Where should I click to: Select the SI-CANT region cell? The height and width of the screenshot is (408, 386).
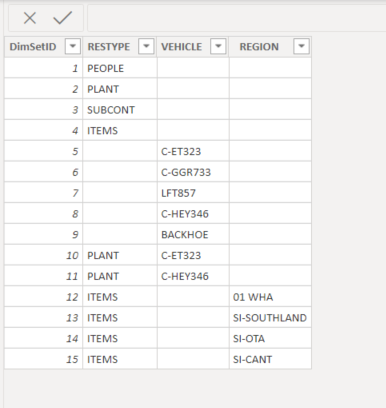point(270,359)
